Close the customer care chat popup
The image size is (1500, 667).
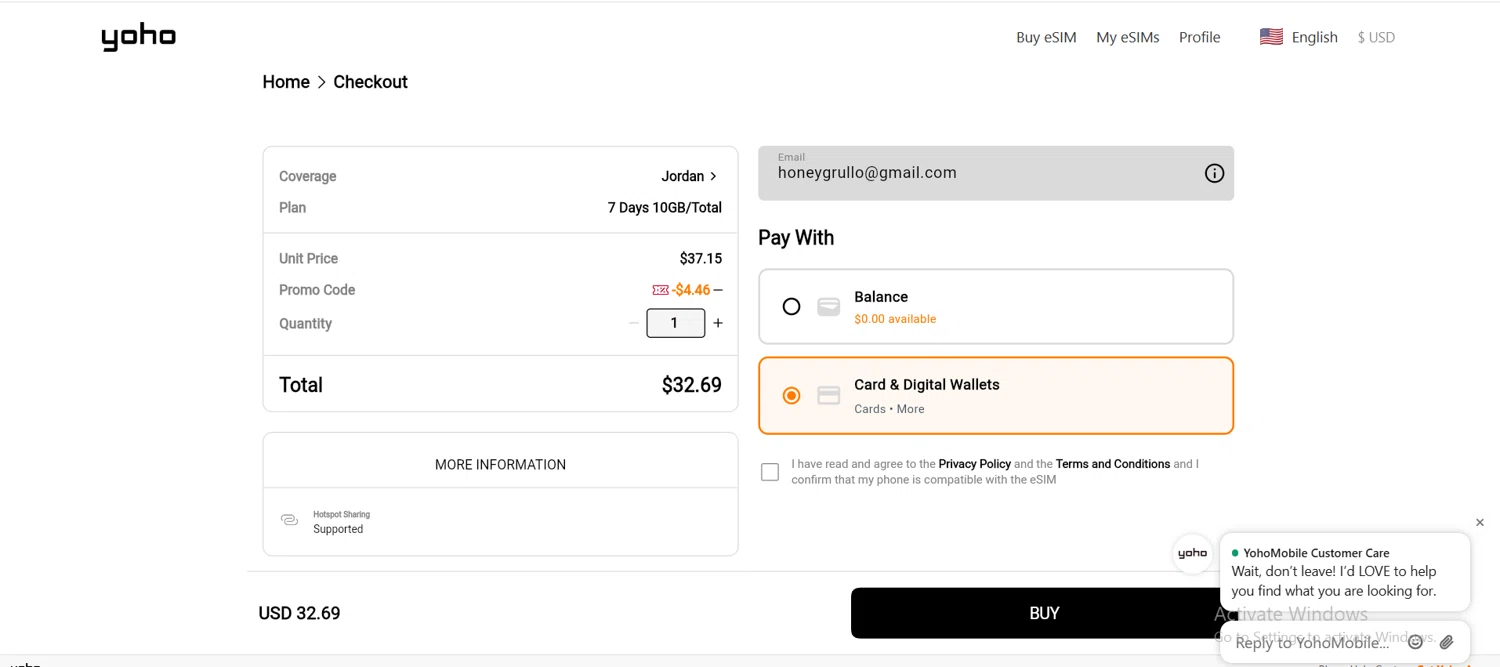[1480, 522]
